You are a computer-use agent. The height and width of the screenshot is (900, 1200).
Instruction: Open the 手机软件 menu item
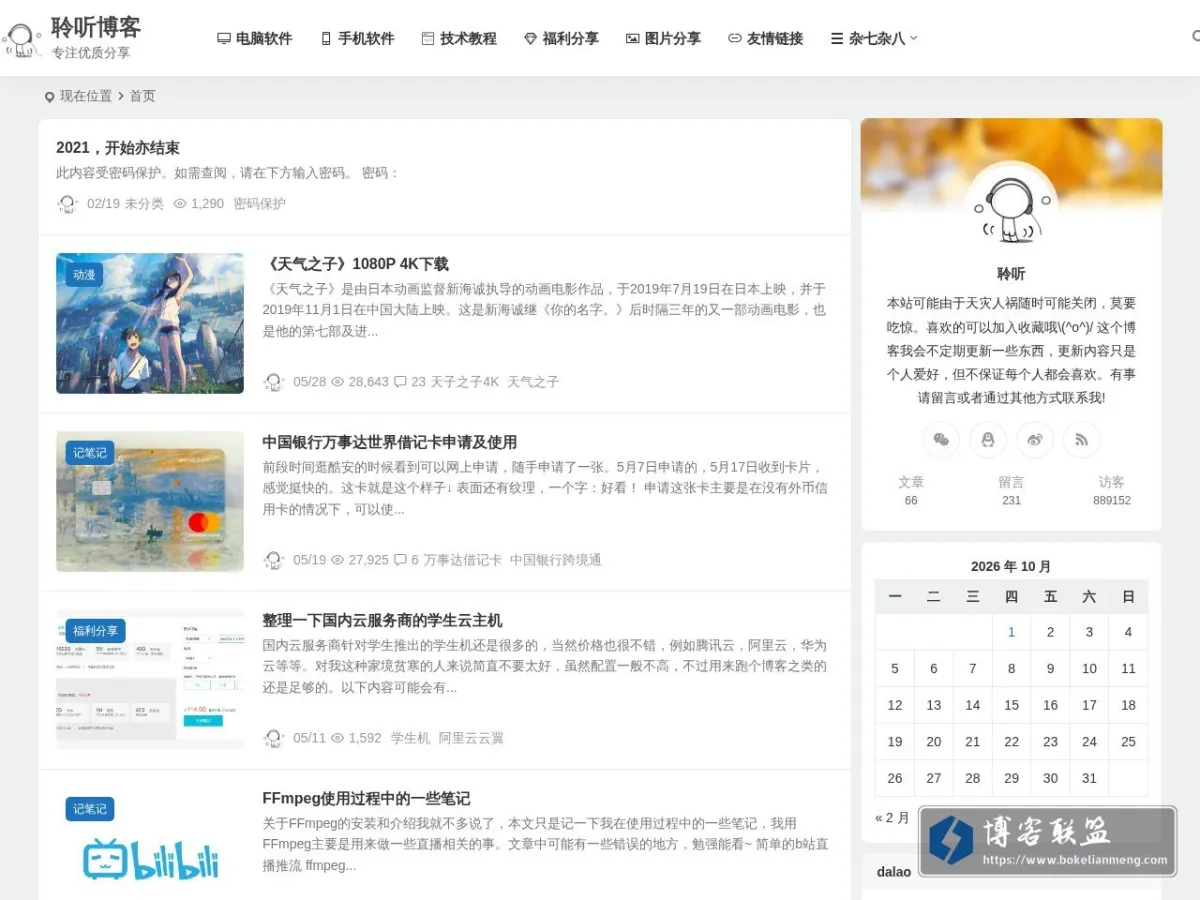[357, 38]
